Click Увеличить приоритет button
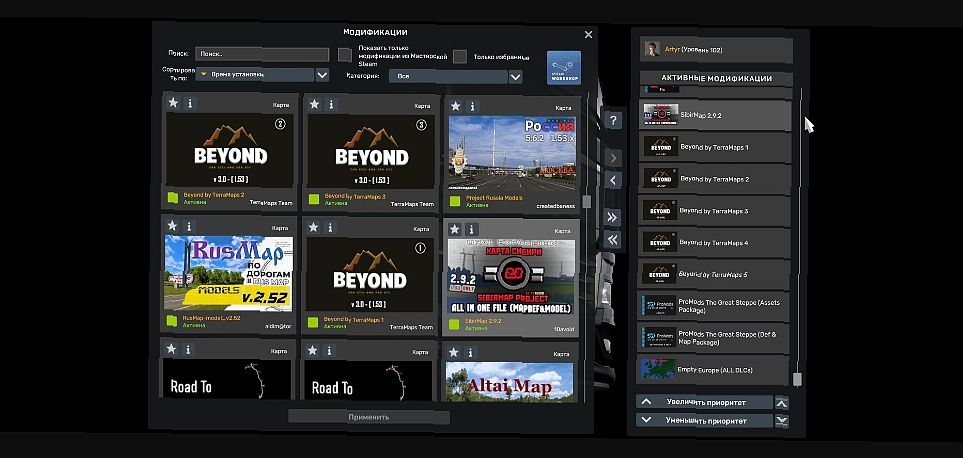The height and width of the screenshot is (458, 963). point(704,402)
